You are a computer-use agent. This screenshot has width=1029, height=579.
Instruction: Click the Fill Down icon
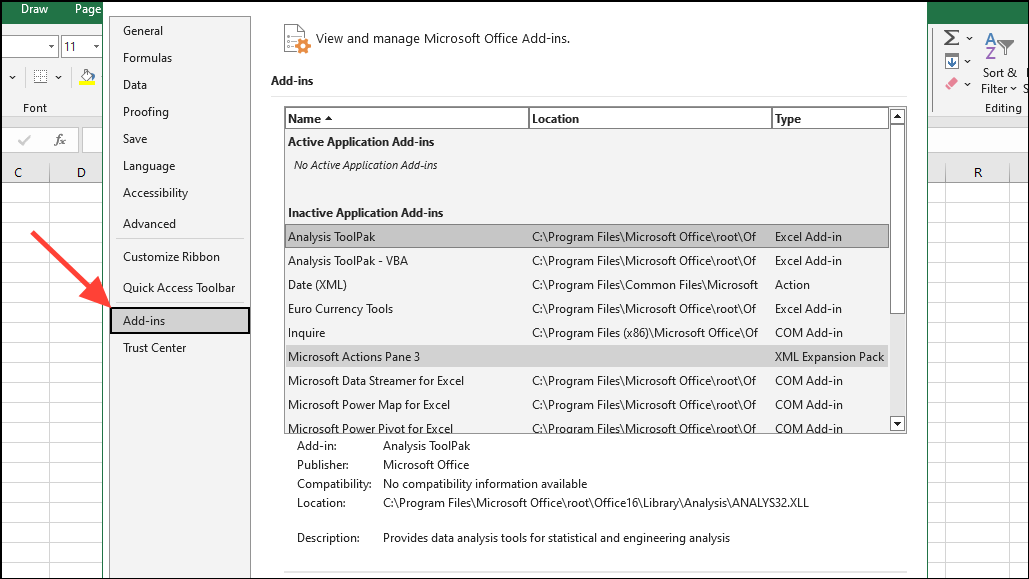pyautogui.click(x=952, y=61)
